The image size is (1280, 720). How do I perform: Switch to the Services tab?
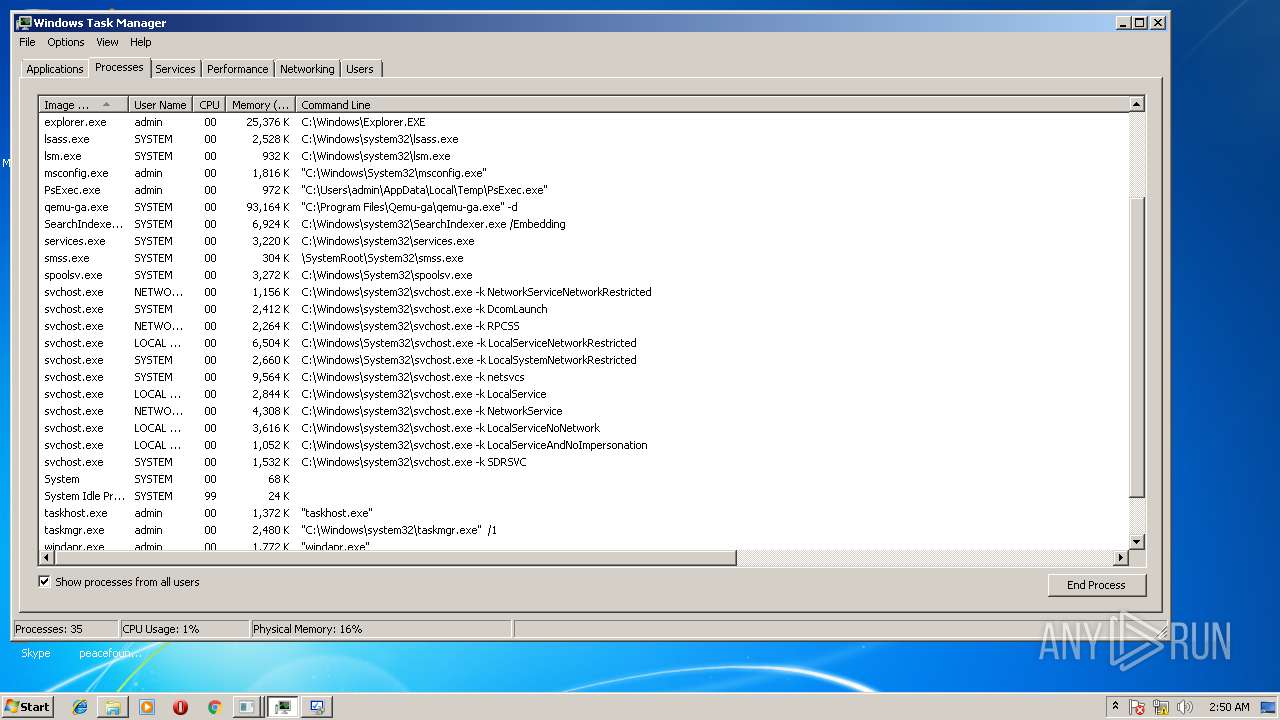pos(175,69)
